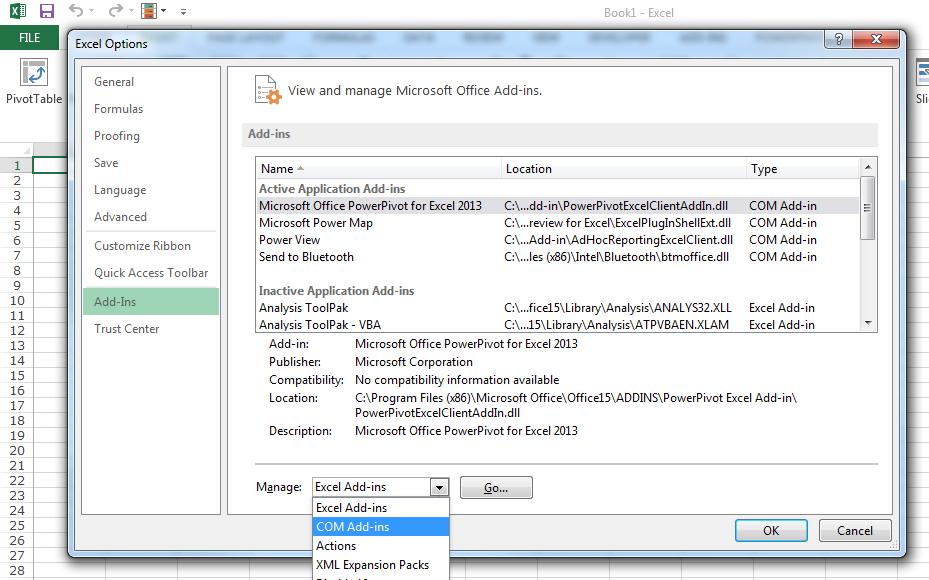Select row 10 header in worksheet
The width and height of the screenshot is (929, 580).
pyautogui.click(x=17, y=300)
